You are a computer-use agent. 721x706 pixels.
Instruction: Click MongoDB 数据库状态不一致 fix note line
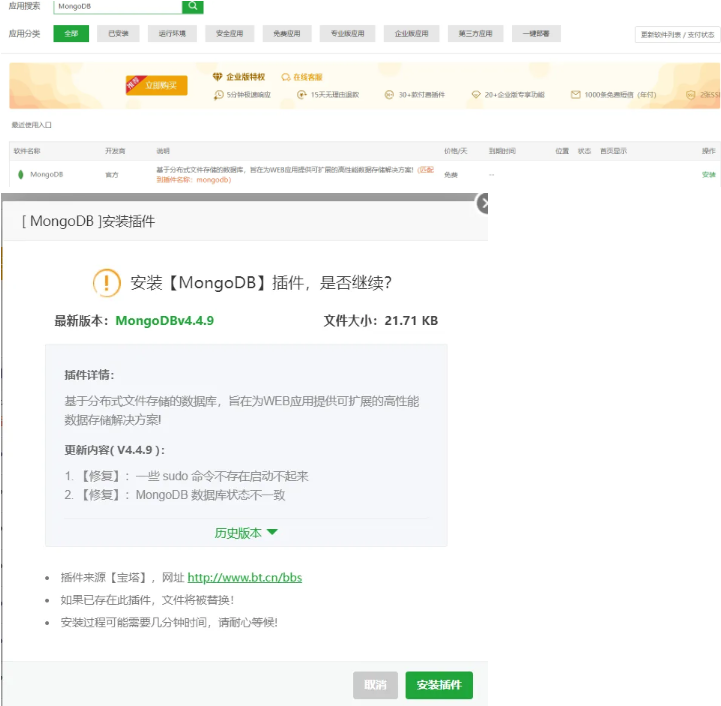(x=175, y=495)
